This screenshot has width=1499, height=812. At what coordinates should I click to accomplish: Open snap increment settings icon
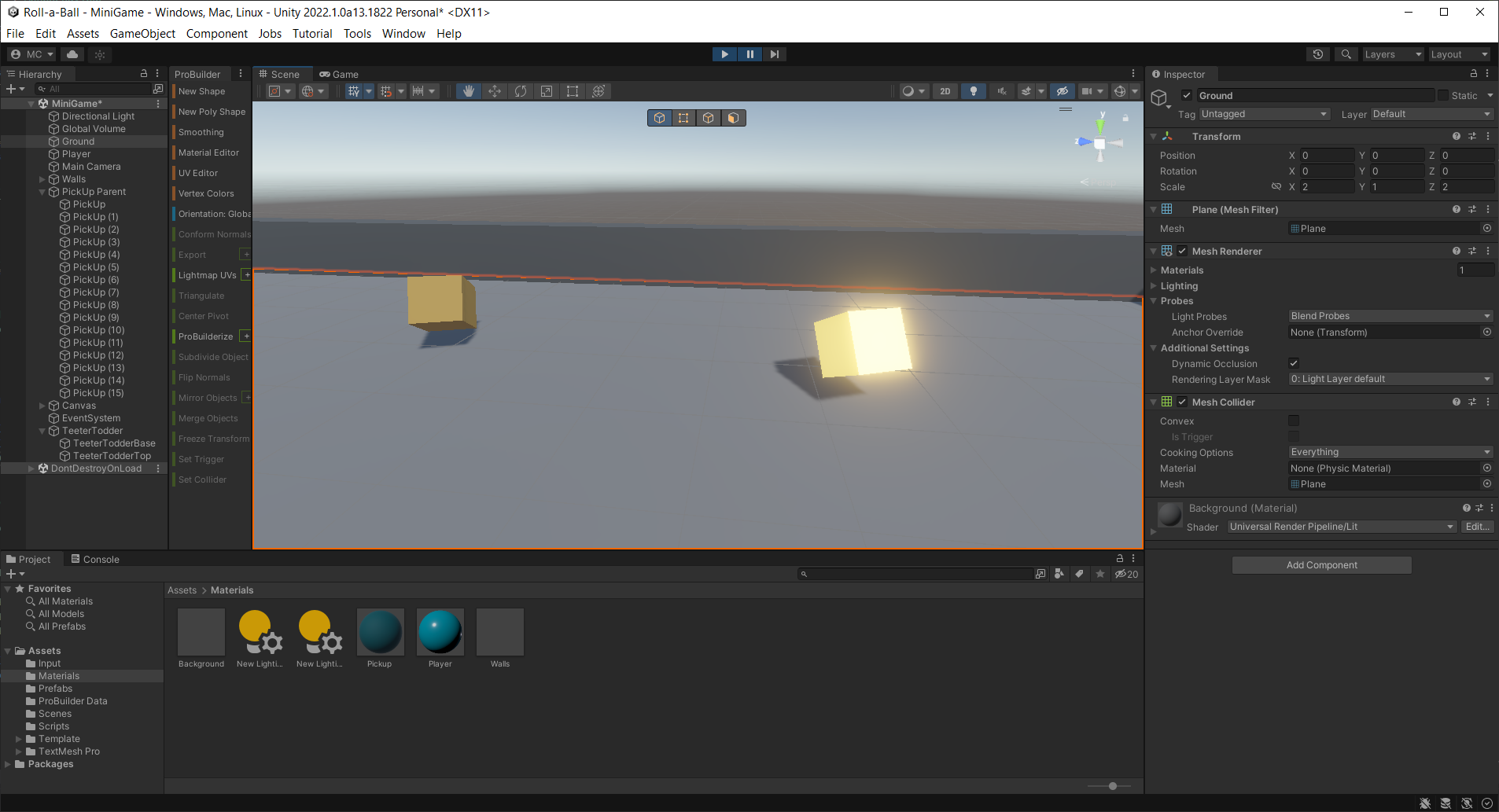coord(418,91)
